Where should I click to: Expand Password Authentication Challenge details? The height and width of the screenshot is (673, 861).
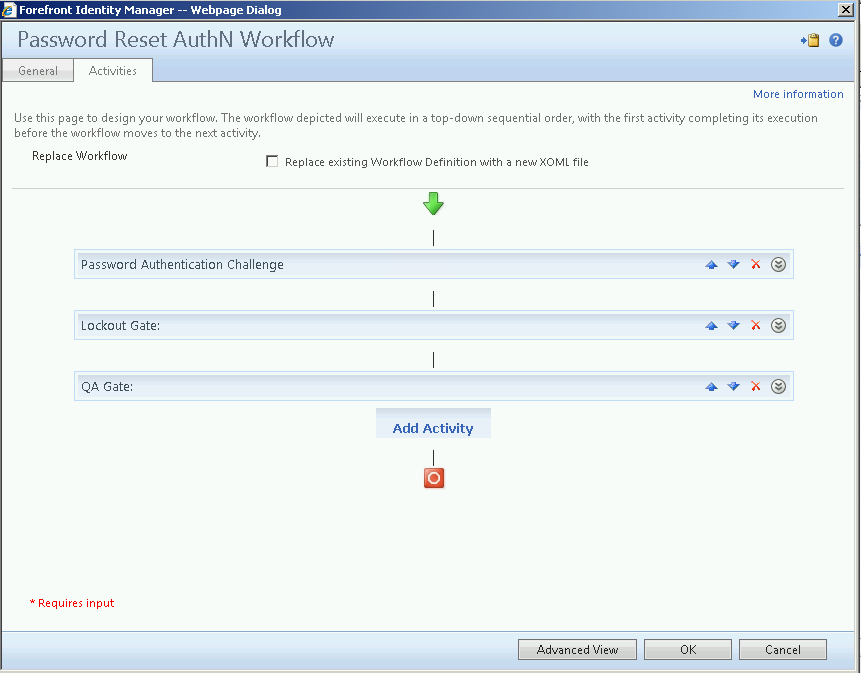pos(778,265)
